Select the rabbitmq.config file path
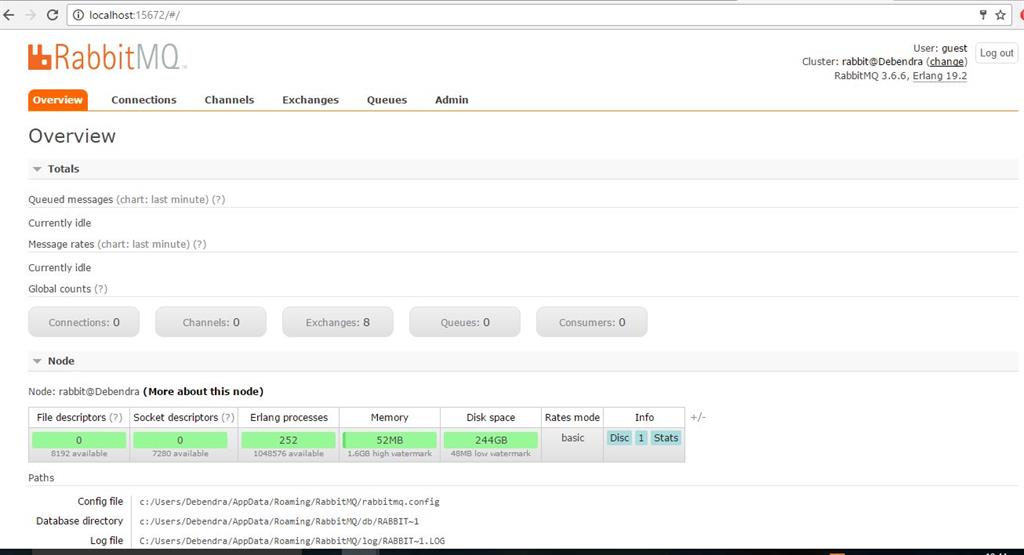Screen dimensions: 1024x555 pyautogui.click(x=289, y=501)
